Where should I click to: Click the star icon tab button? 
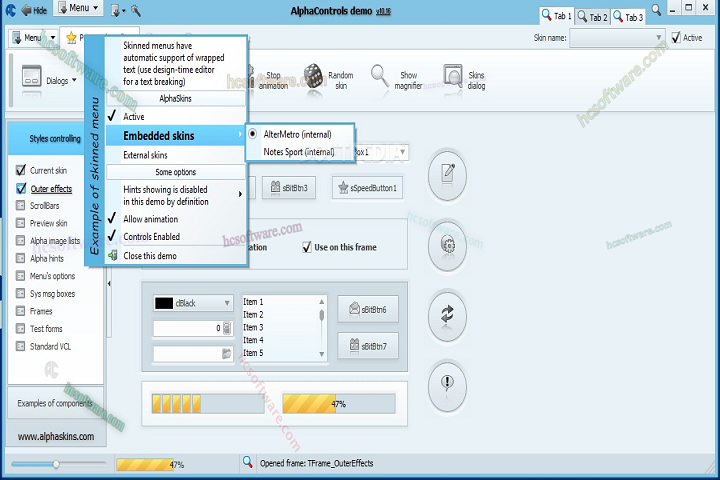(x=71, y=38)
